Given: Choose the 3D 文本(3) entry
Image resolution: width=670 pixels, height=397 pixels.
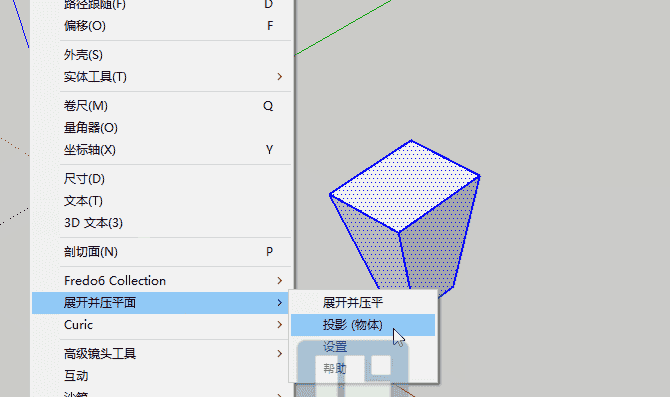Looking at the screenshot, I should tap(162, 223).
